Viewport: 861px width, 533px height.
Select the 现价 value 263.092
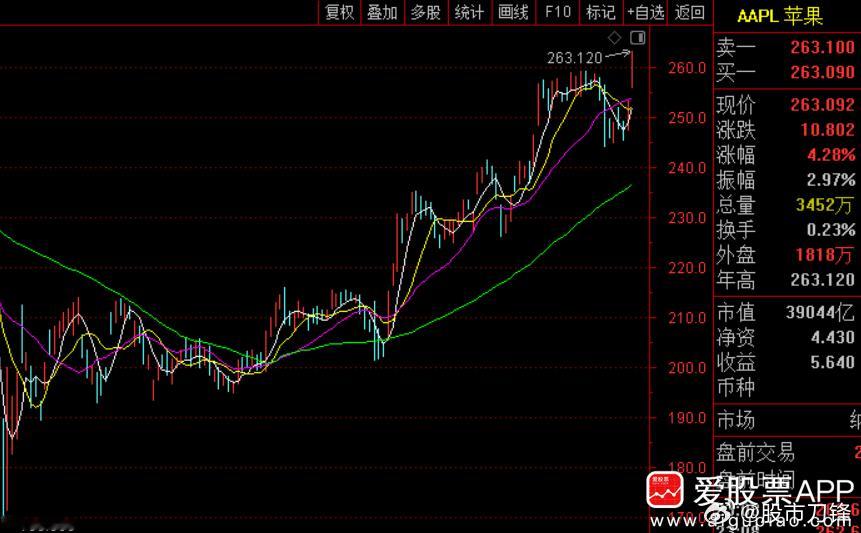click(823, 104)
